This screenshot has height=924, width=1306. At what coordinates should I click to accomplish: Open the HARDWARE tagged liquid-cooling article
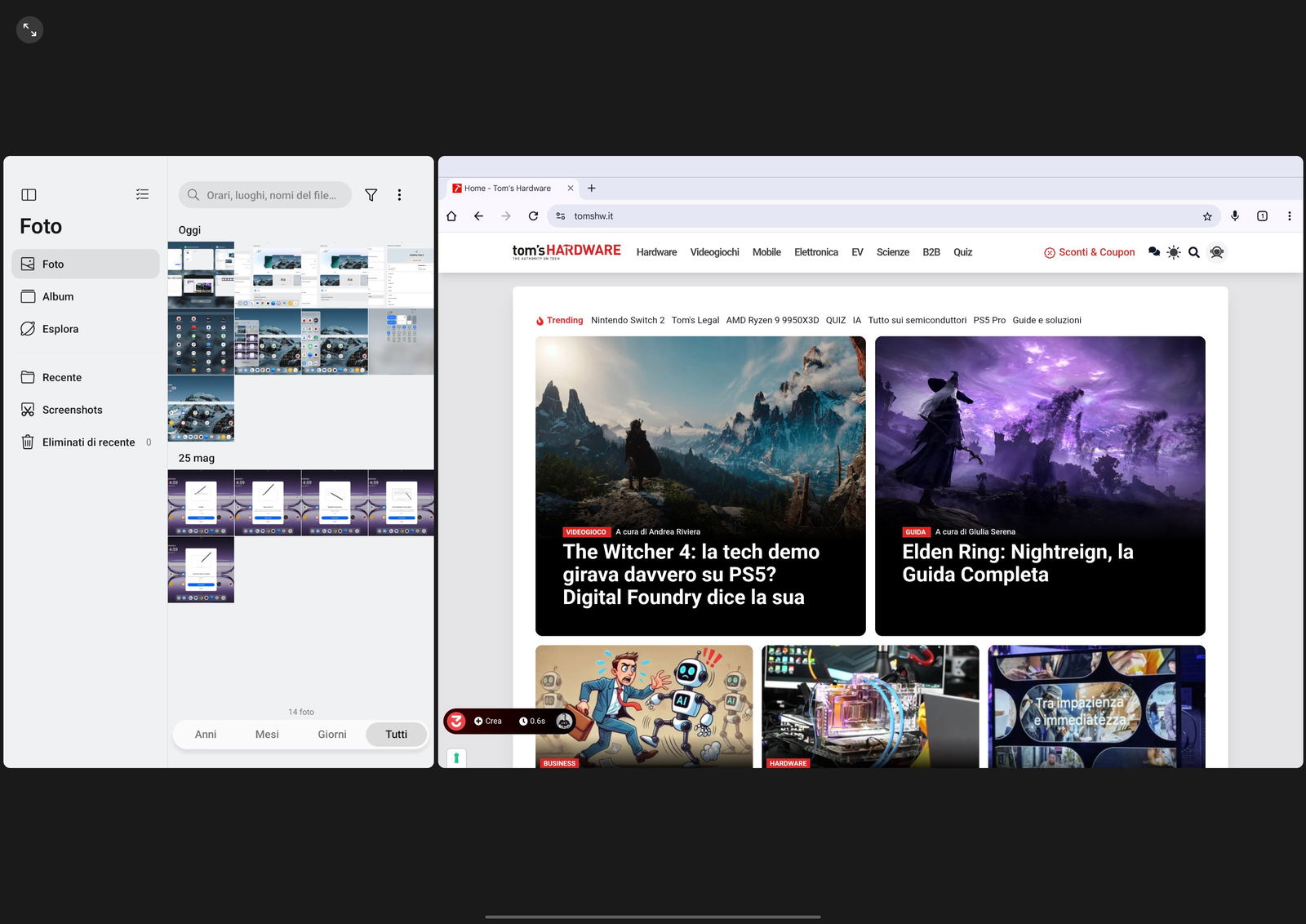(870, 707)
